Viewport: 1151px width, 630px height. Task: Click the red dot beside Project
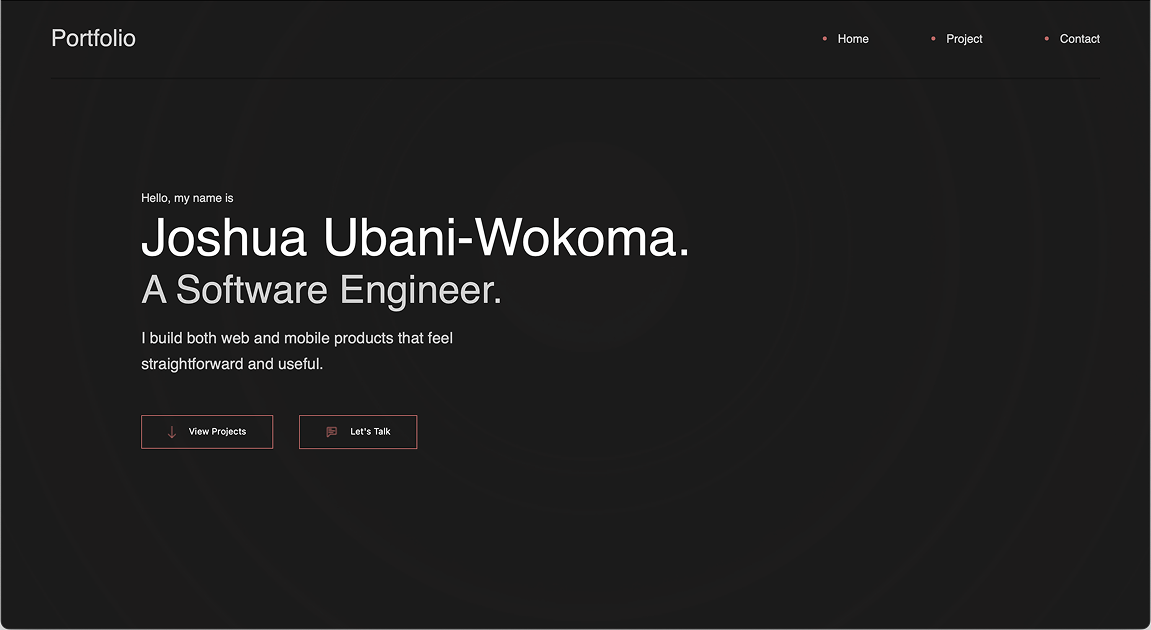point(933,39)
